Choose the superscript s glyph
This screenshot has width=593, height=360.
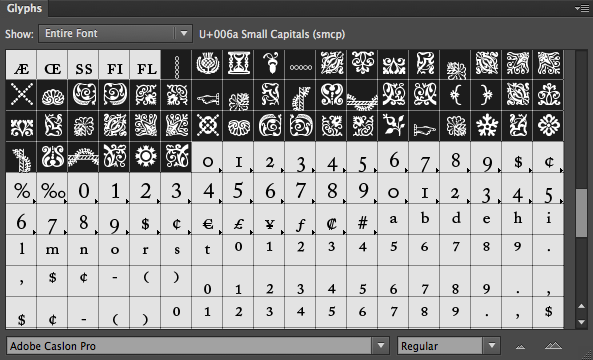point(176,250)
